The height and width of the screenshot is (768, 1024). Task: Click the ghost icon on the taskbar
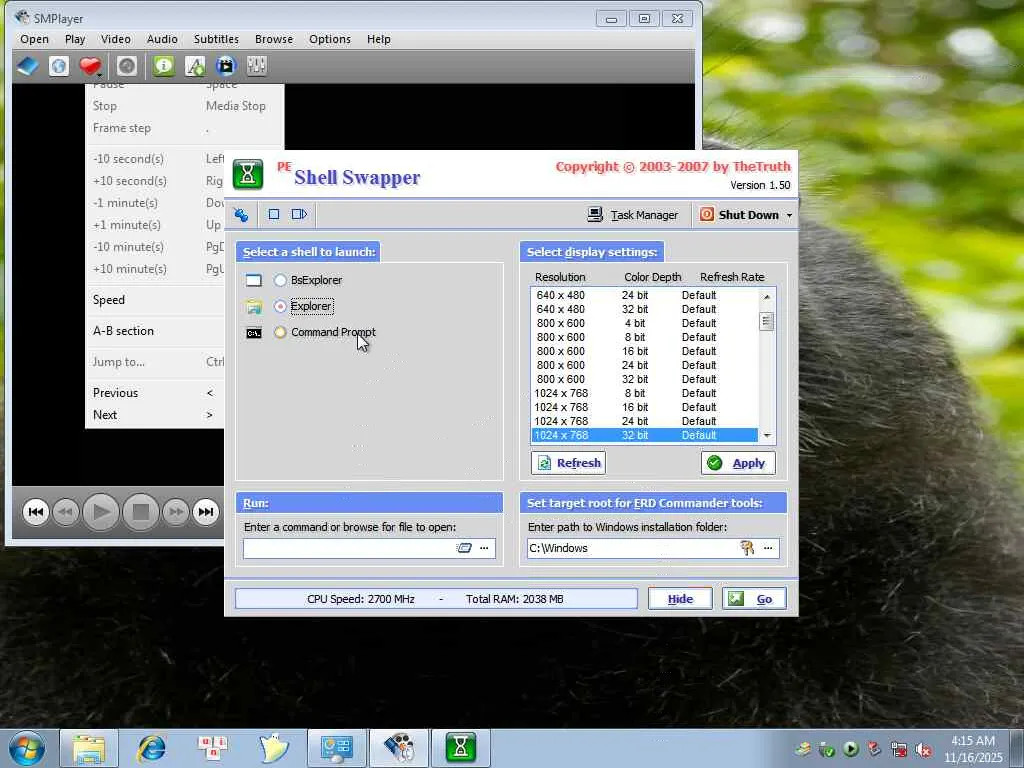click(x=274, y=748)
